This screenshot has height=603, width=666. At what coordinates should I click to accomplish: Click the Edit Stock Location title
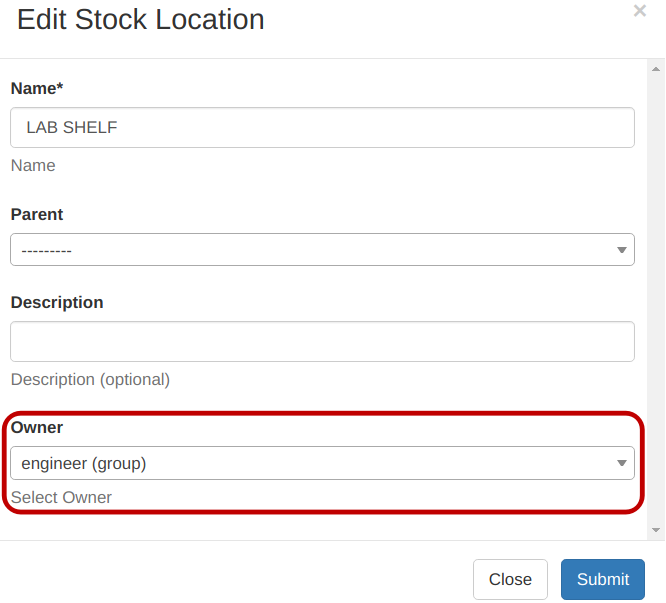[141, 19]
